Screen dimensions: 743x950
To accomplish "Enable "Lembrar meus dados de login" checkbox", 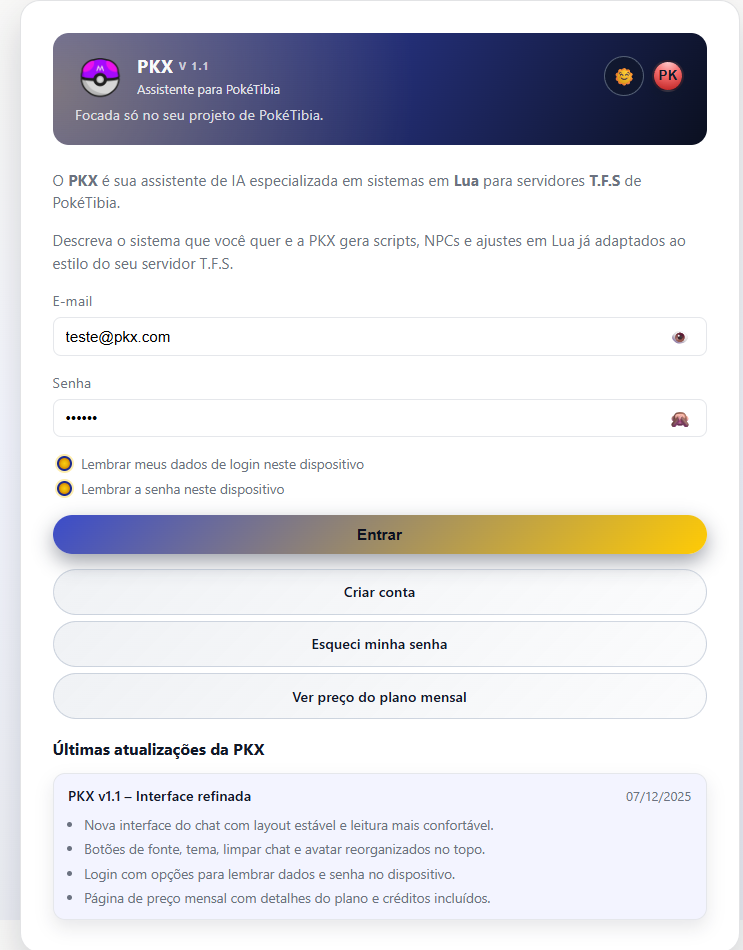I will tap(65, 464).
